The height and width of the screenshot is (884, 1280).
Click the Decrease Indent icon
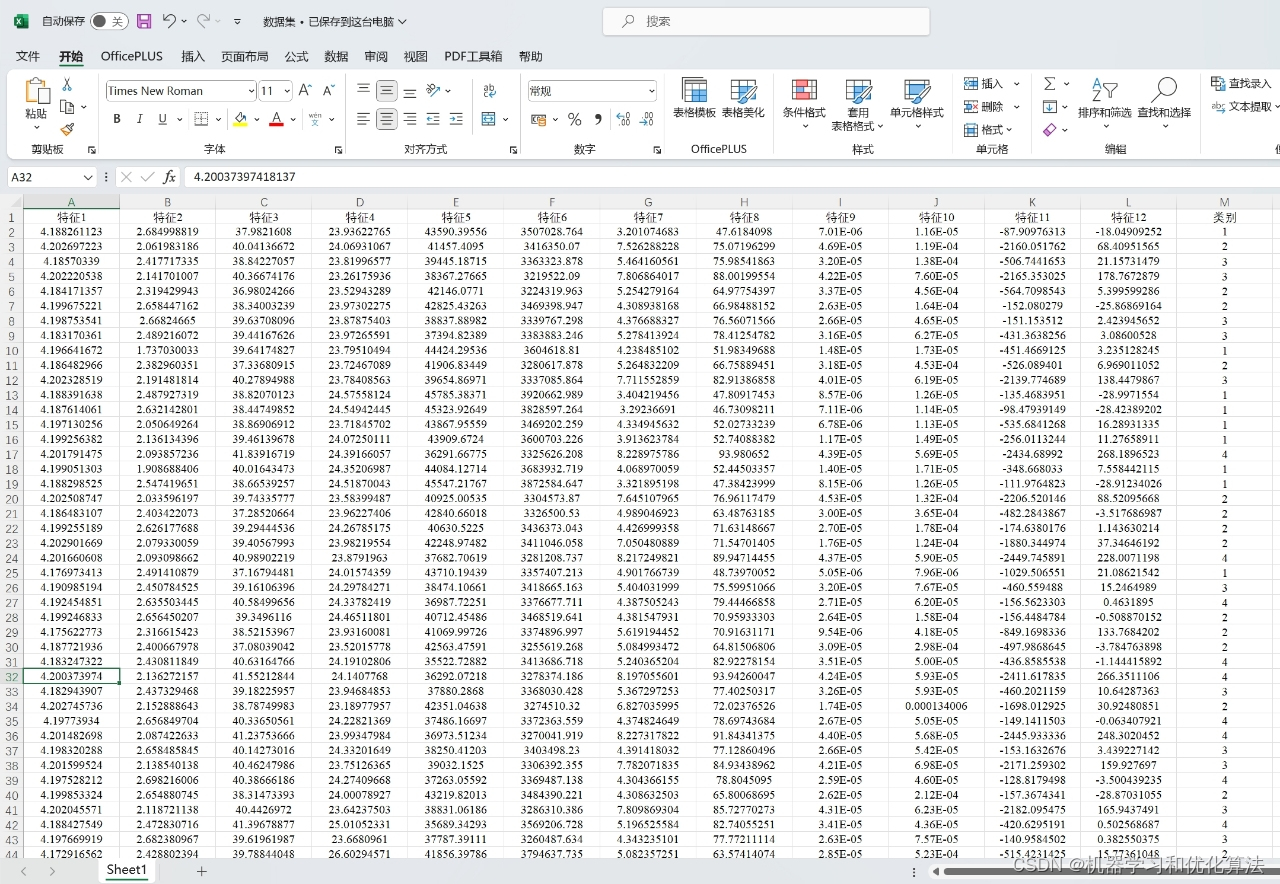coord(434,119)
